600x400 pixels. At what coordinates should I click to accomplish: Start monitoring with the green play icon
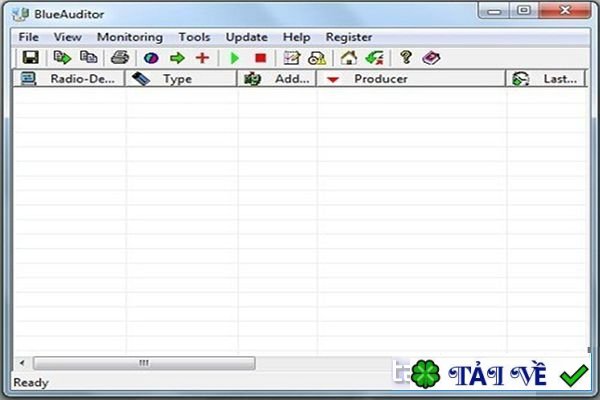pyautogui.click(x=235, y=58)
